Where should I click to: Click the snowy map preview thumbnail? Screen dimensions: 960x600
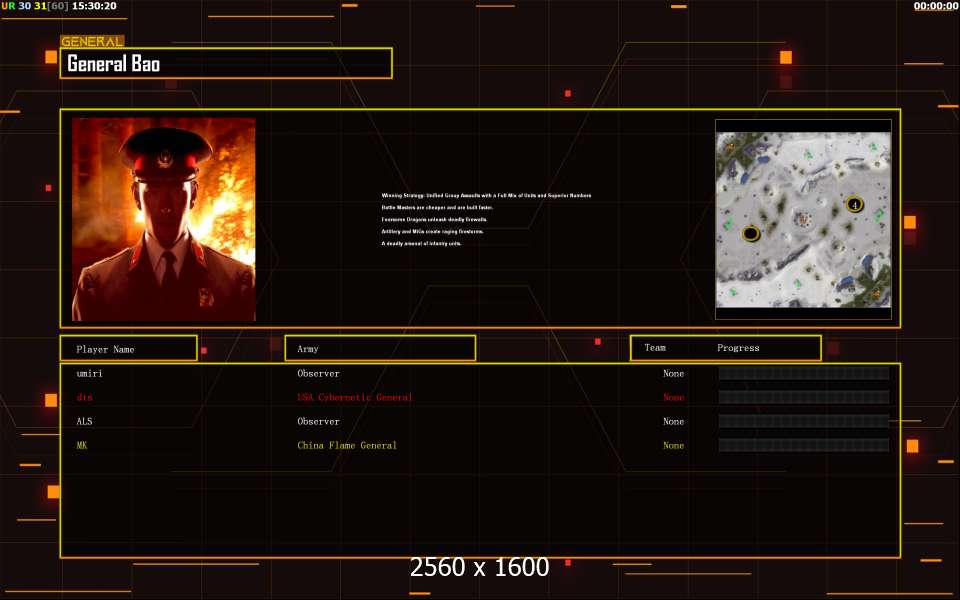pyautogui.click(x=803, y=219)
